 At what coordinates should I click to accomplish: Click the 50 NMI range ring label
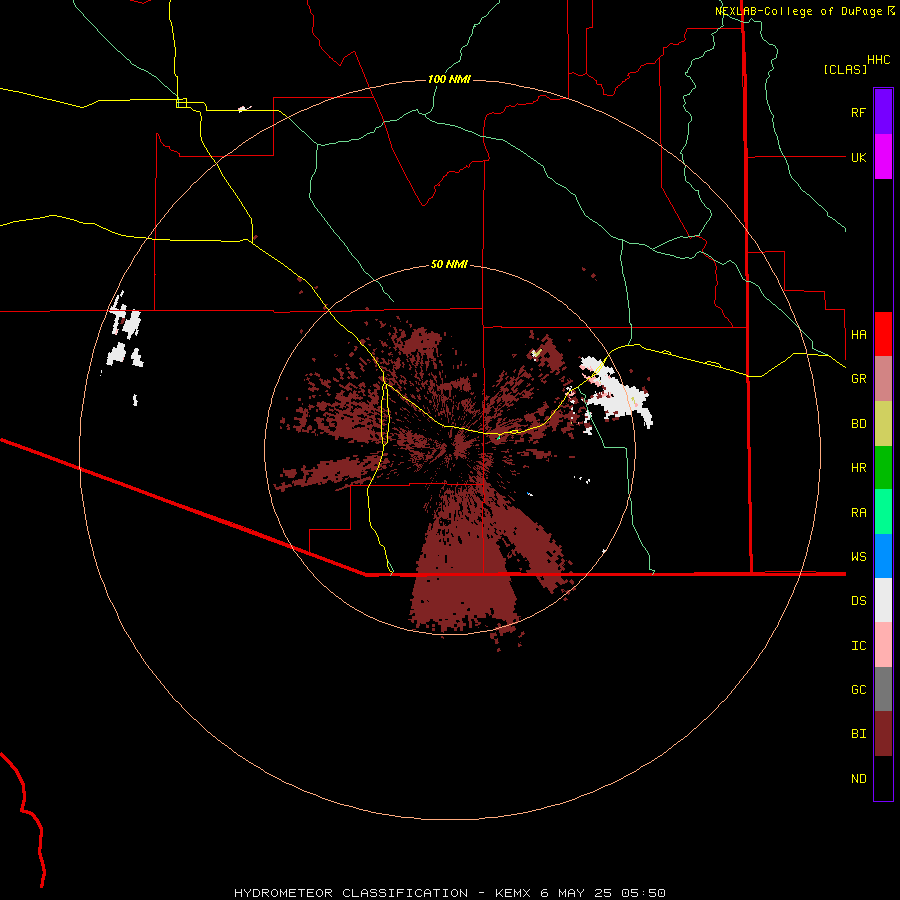[x=449, y=264]
